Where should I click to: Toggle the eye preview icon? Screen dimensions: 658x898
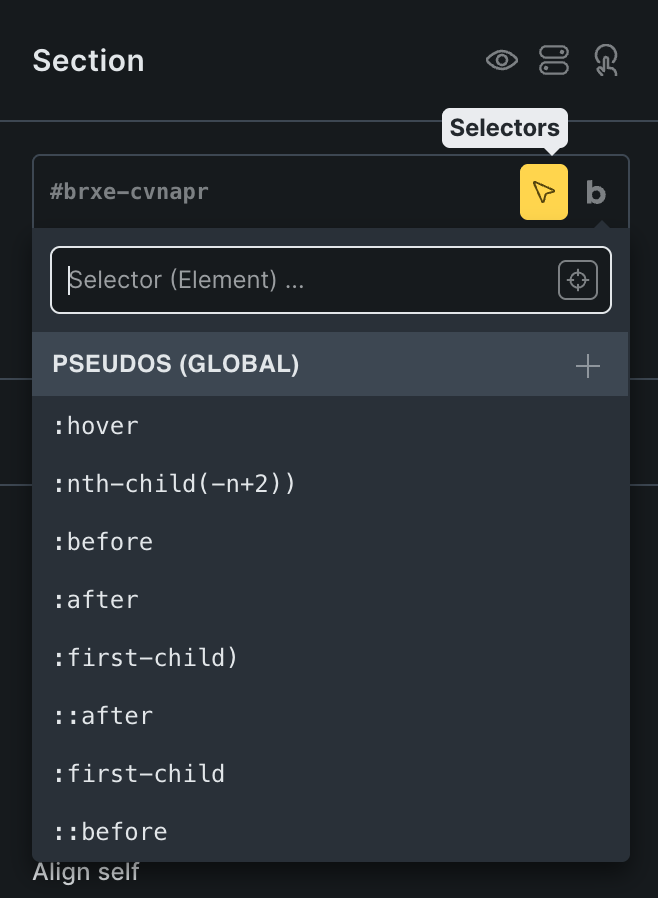pyautogui.click(x=502, y=61)
